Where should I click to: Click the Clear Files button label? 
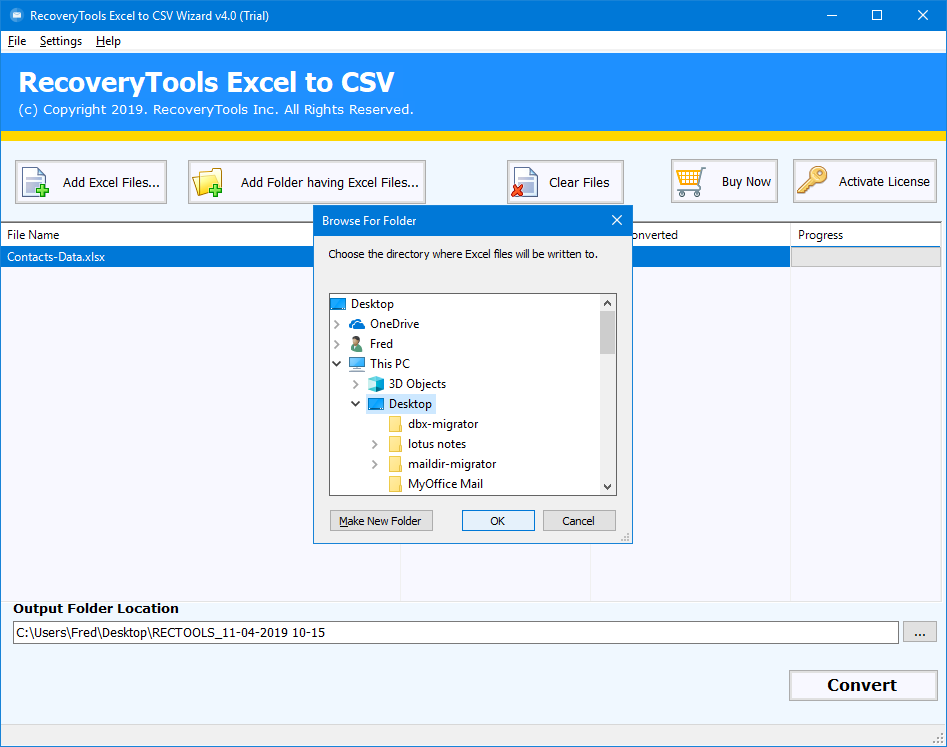579,182
